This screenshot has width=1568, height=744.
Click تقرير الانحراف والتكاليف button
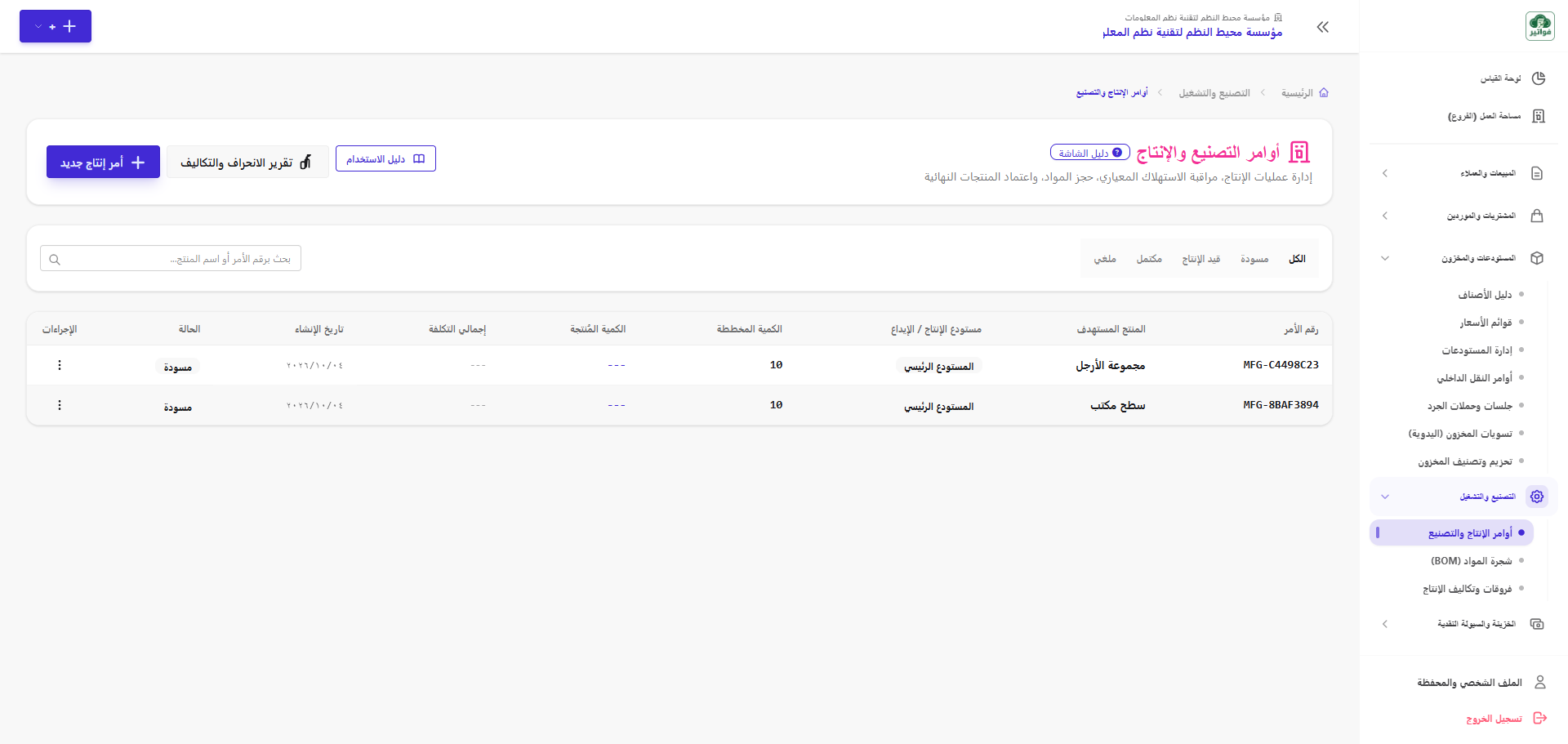pyautogui.click(x=247, y=162)
